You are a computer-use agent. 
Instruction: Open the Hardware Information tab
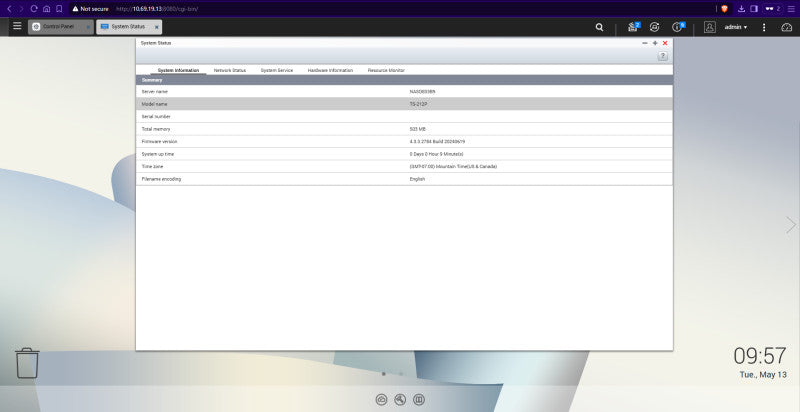pos(330,70)
